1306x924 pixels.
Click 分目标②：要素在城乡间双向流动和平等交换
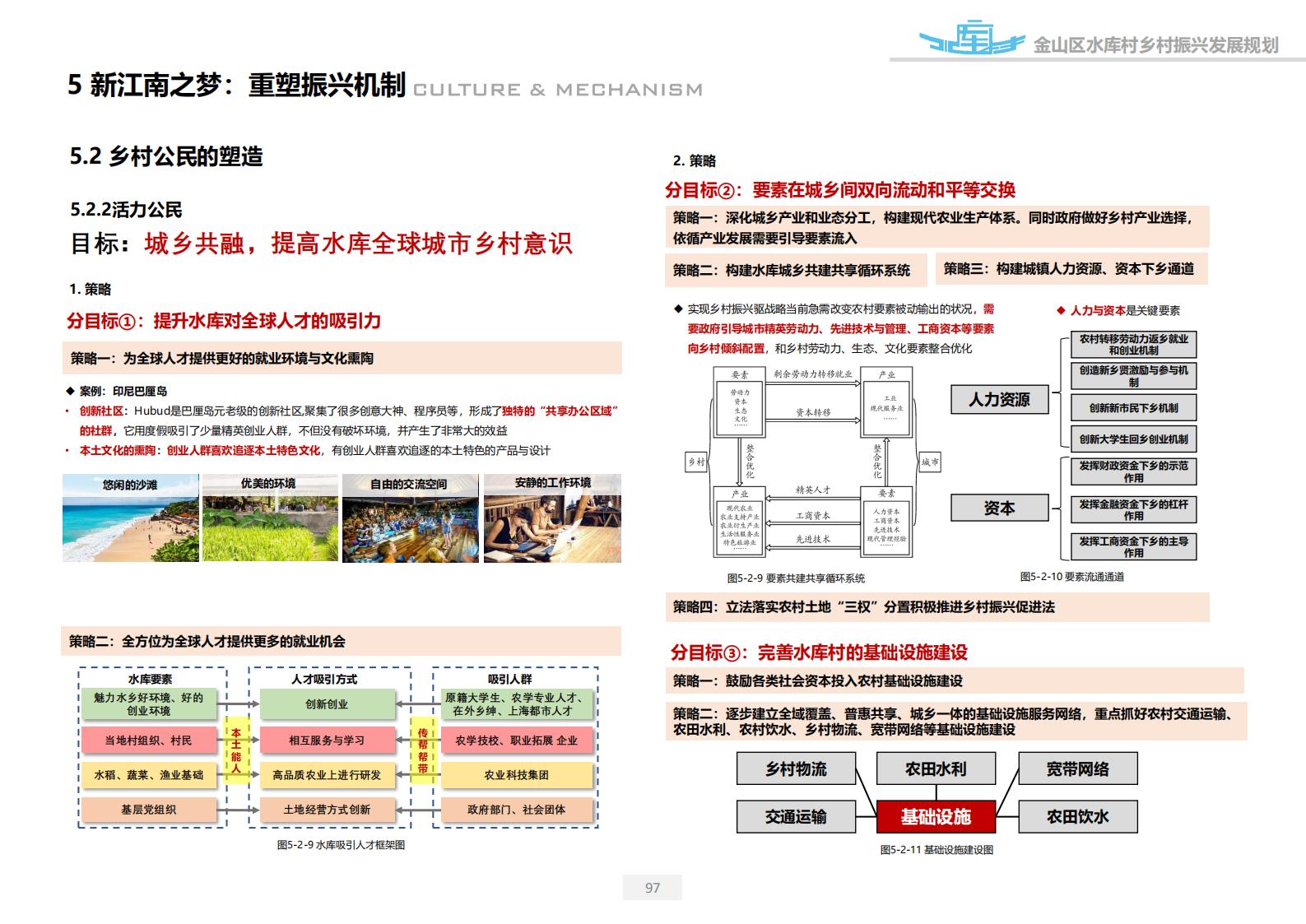pyautogui.click(x=840, y=190)
